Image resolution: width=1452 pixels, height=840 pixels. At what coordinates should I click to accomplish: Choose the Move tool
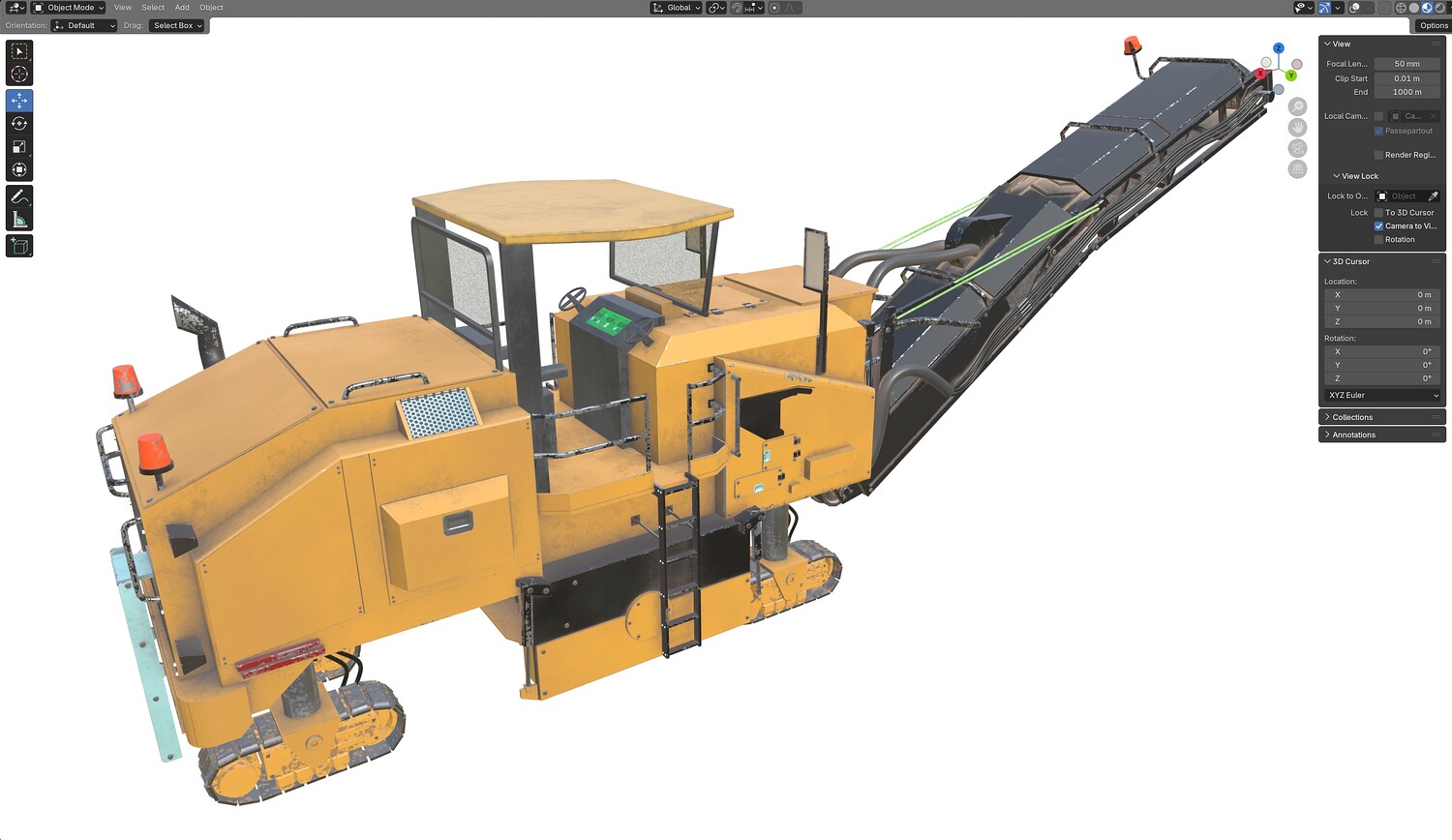[x=19, y=101]
